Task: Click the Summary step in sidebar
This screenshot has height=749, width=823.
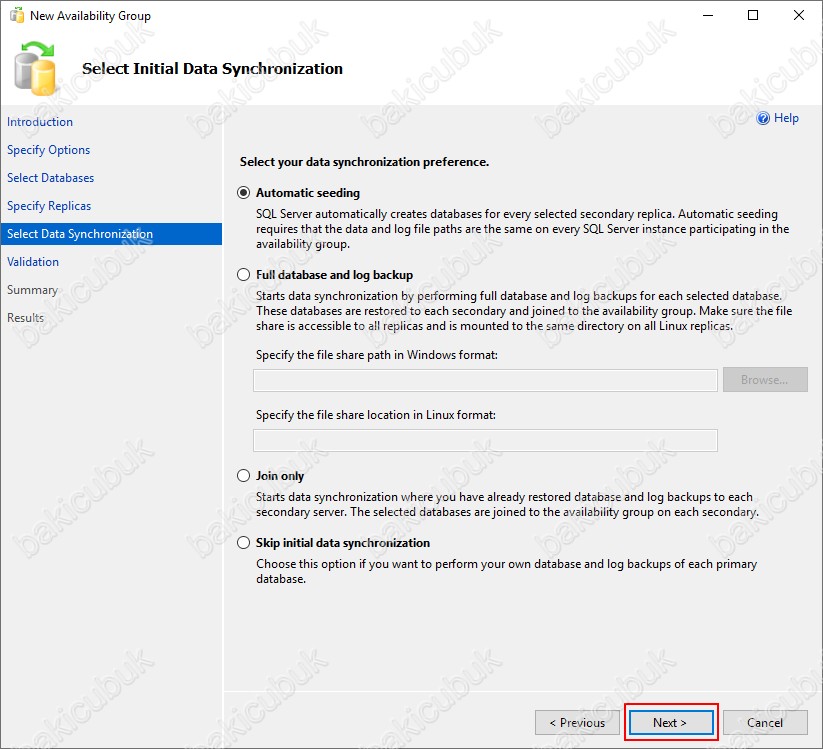Action: (x=32, y=290)
